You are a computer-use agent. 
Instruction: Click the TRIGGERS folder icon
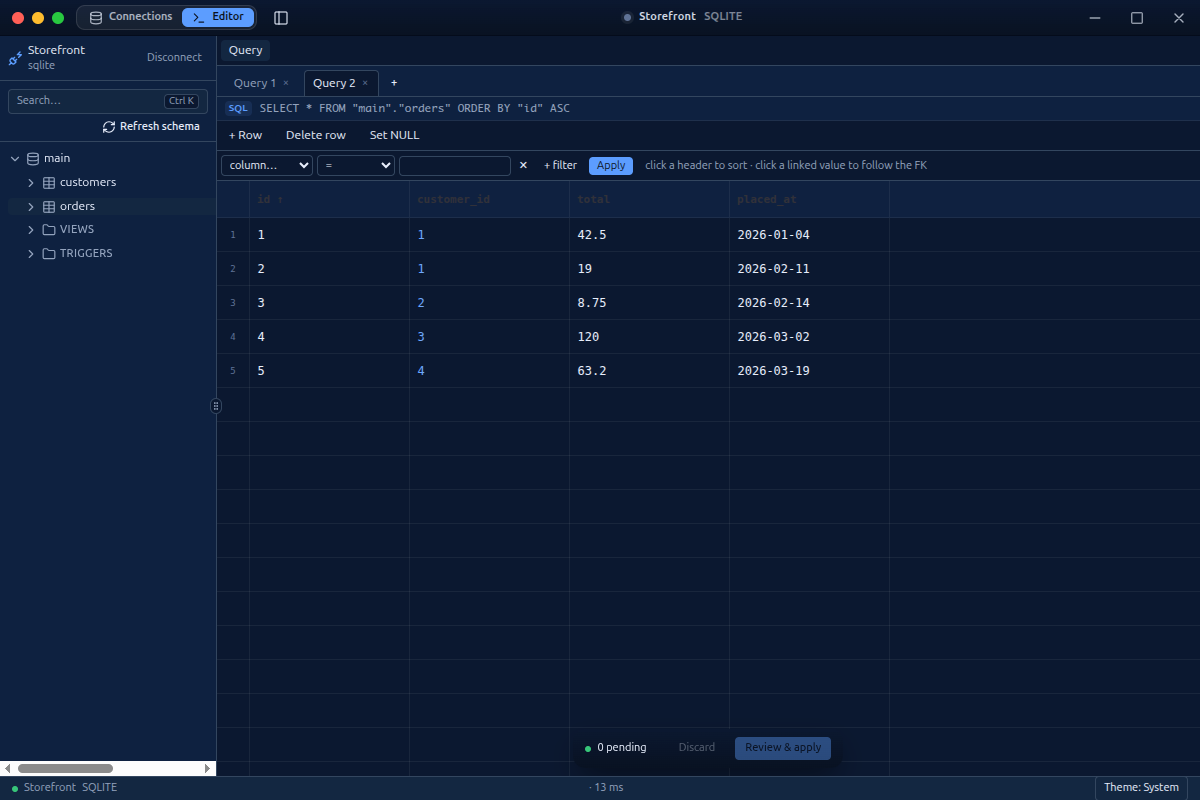[49, 254]
